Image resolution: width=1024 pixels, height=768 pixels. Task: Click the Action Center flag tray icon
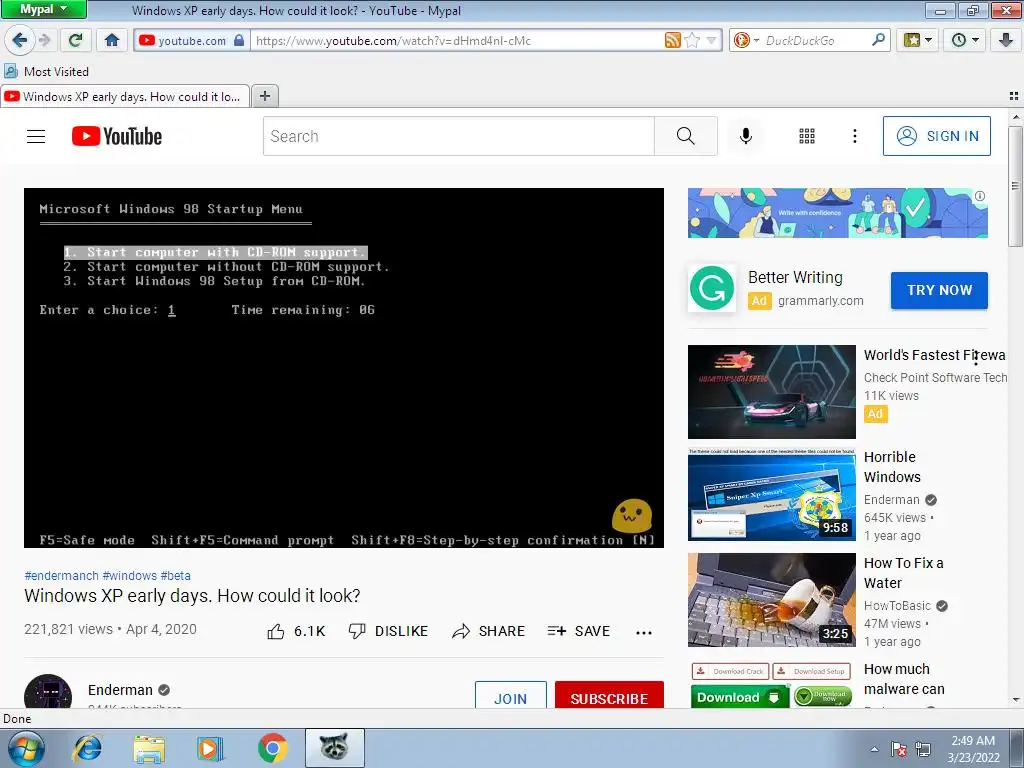[899, 749]
